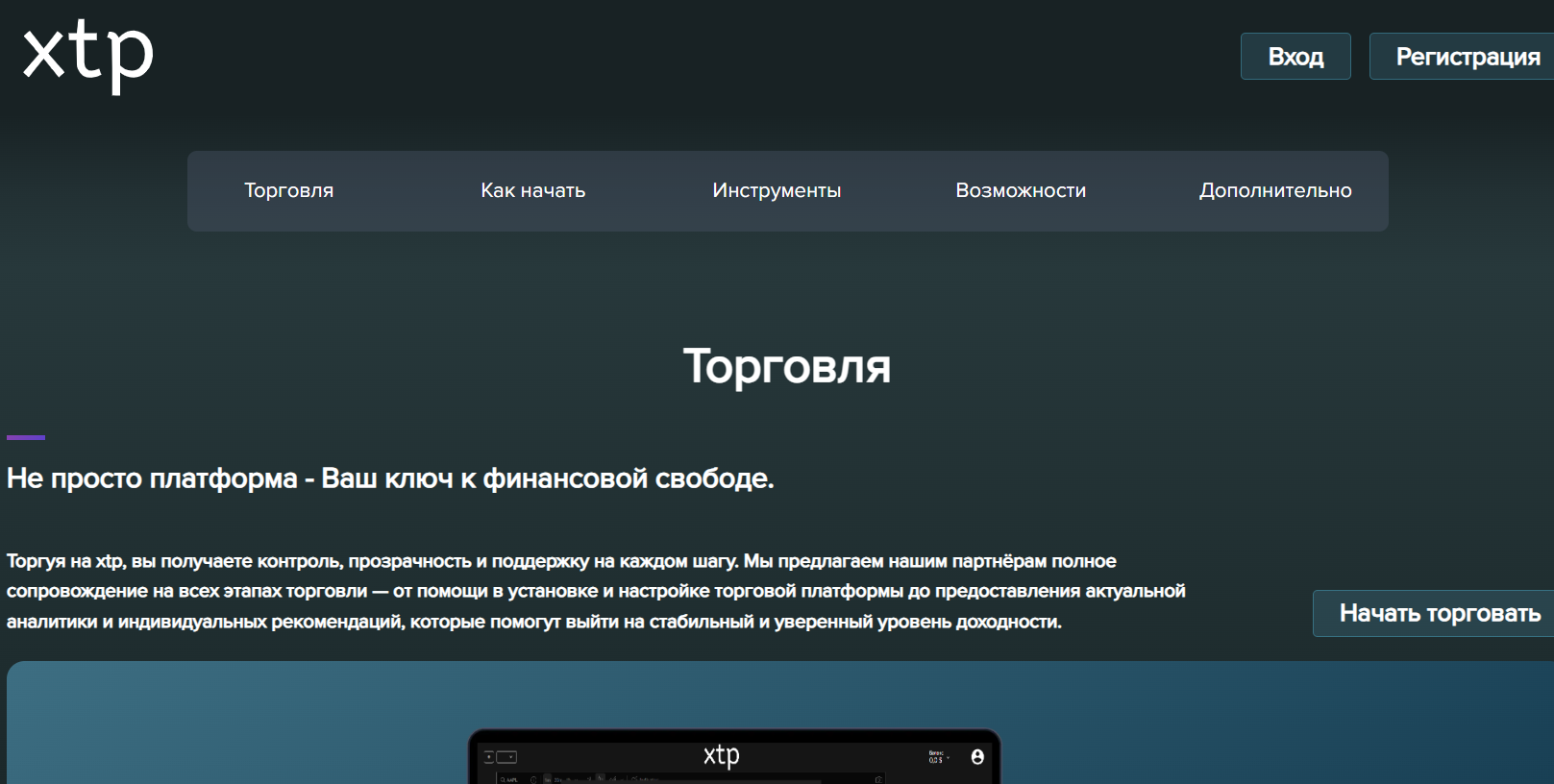Click the purple accent line above subheading
The width and height of the screenshot is (1554, 784).
tap(26, 437)
